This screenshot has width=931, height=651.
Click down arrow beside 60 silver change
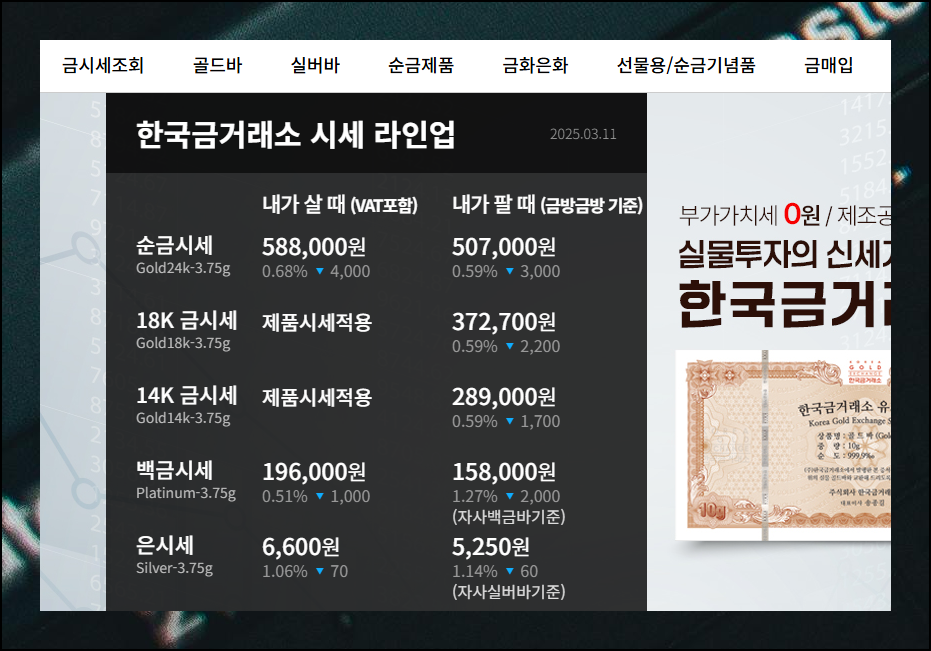[509, 571]
